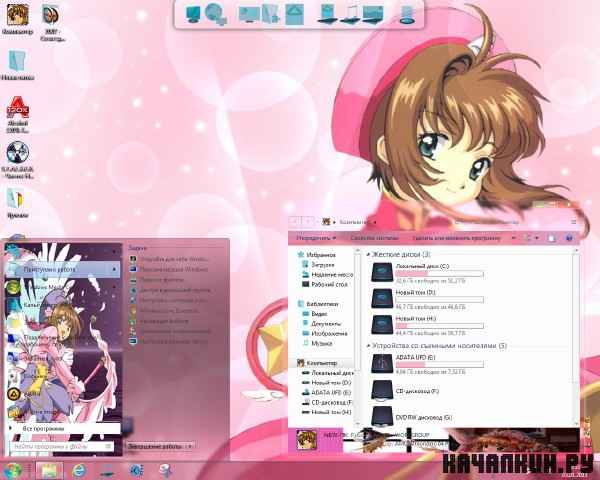Open DVD RW дисковод (G:) drive icon
This screenshot has height=480, width=600.
(x=382, y=416)
